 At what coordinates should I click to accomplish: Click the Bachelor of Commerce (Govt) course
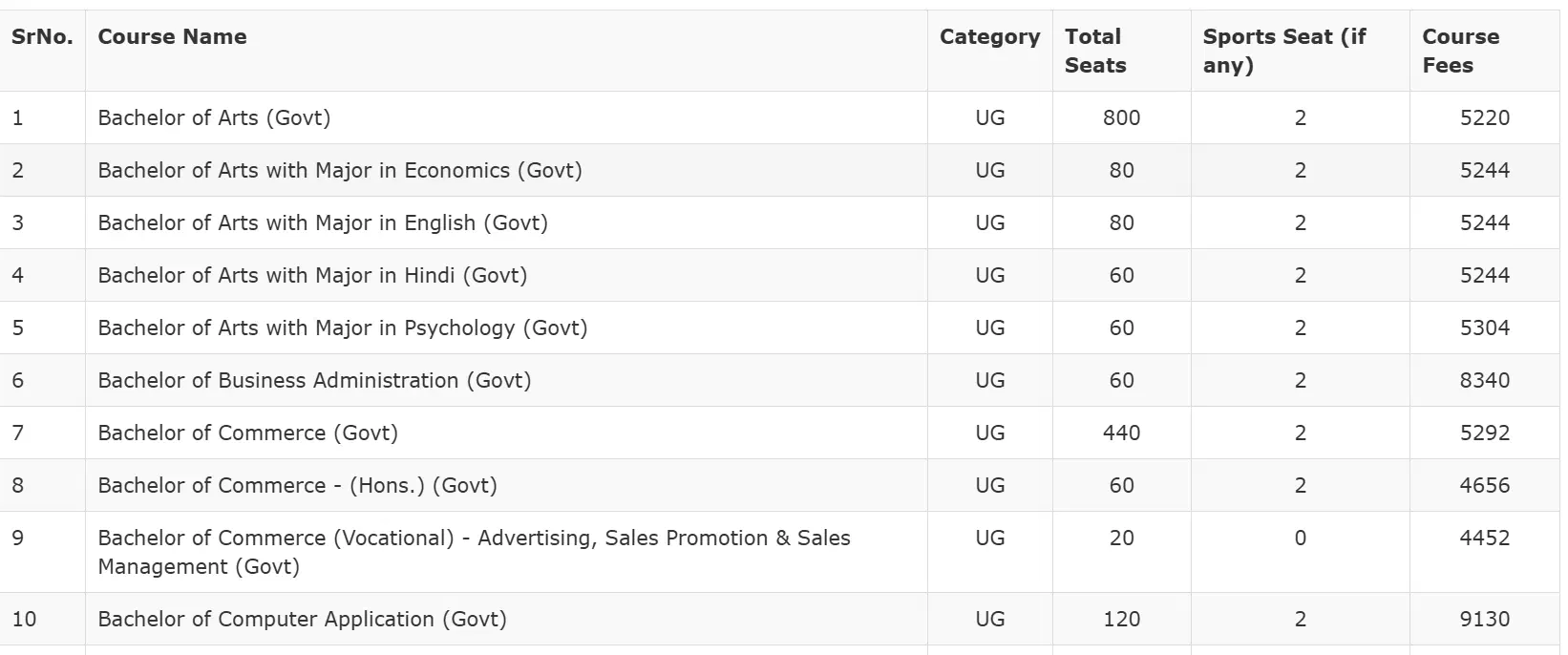tap(247, 433)
